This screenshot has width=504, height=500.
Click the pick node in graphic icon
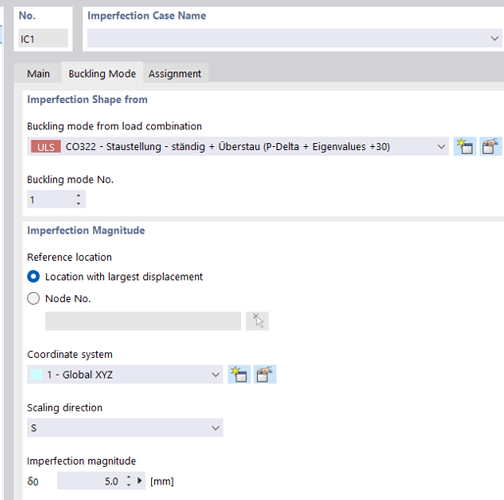257,321
